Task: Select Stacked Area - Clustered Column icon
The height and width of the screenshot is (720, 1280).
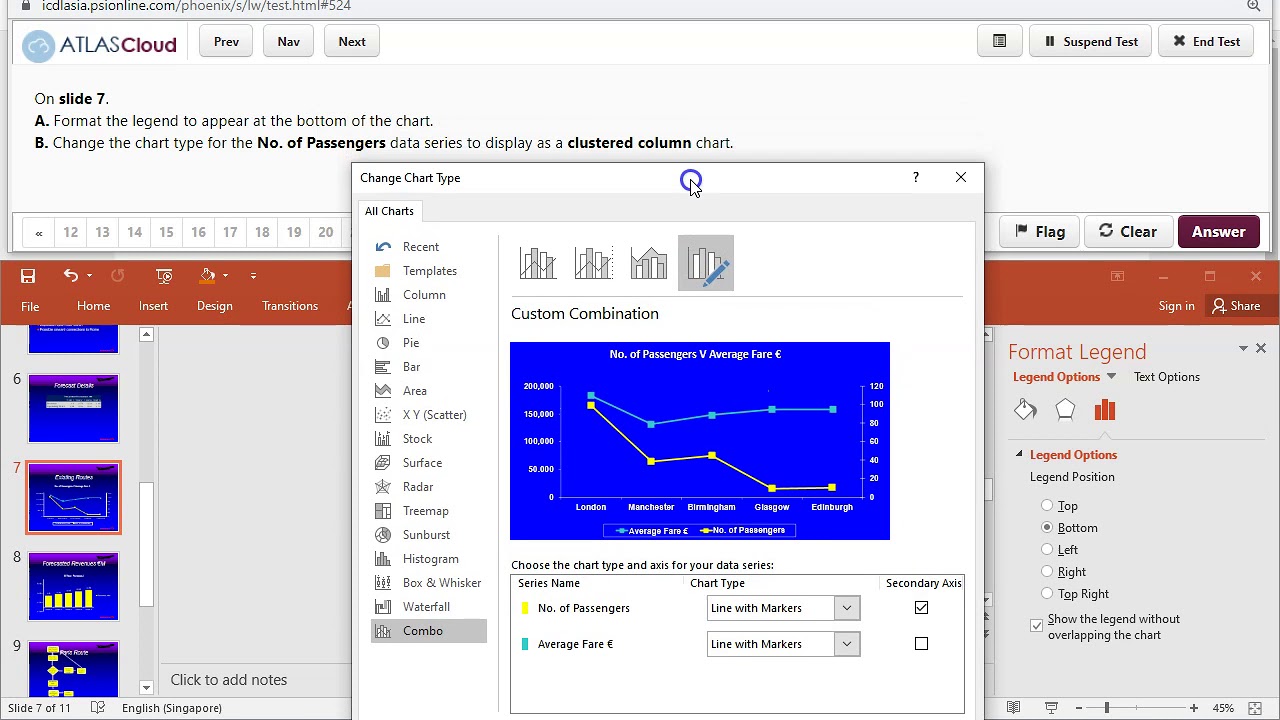Action: [650, 263]
